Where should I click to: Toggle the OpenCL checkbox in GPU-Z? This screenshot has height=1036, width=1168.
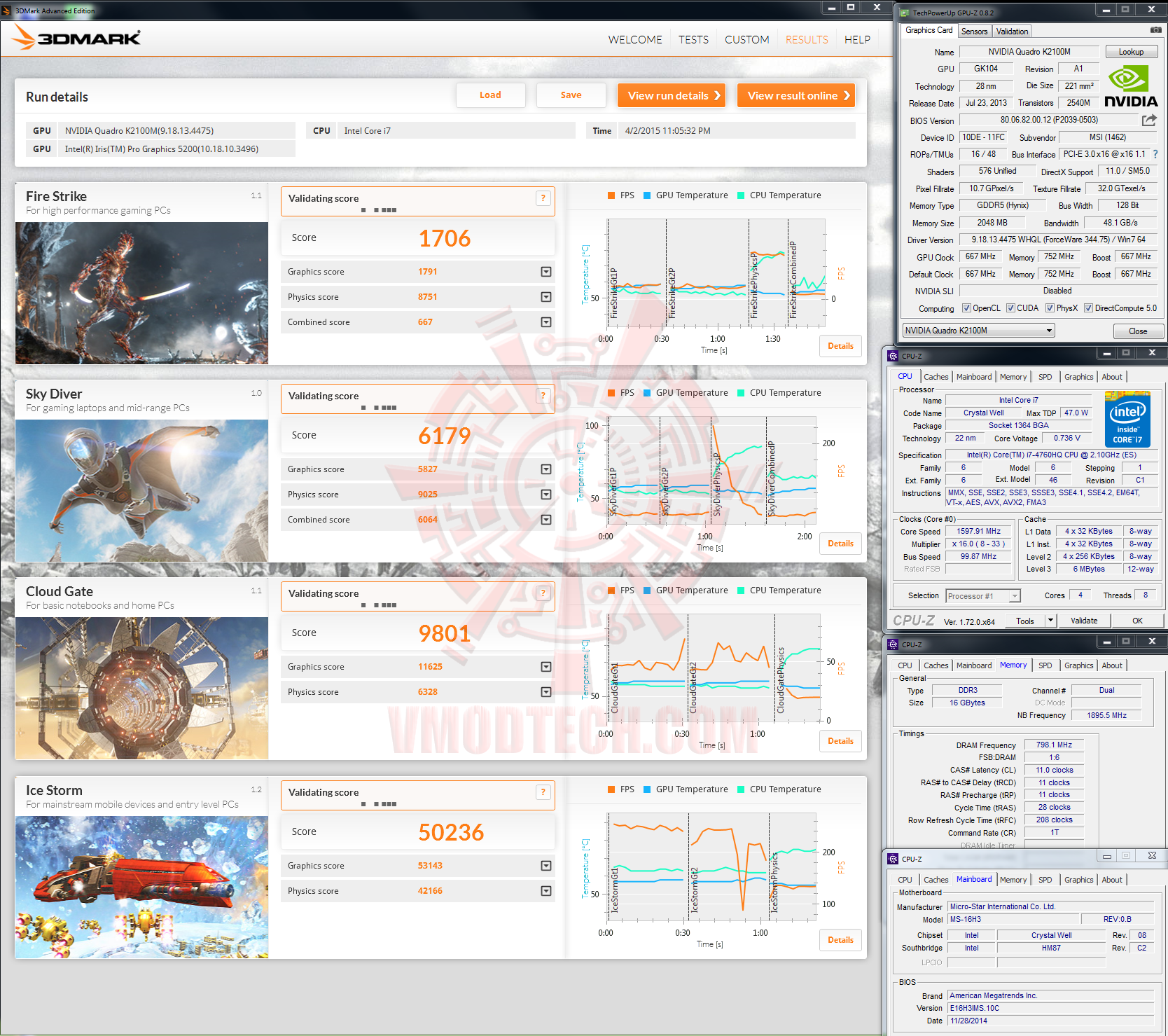(966, 308)
